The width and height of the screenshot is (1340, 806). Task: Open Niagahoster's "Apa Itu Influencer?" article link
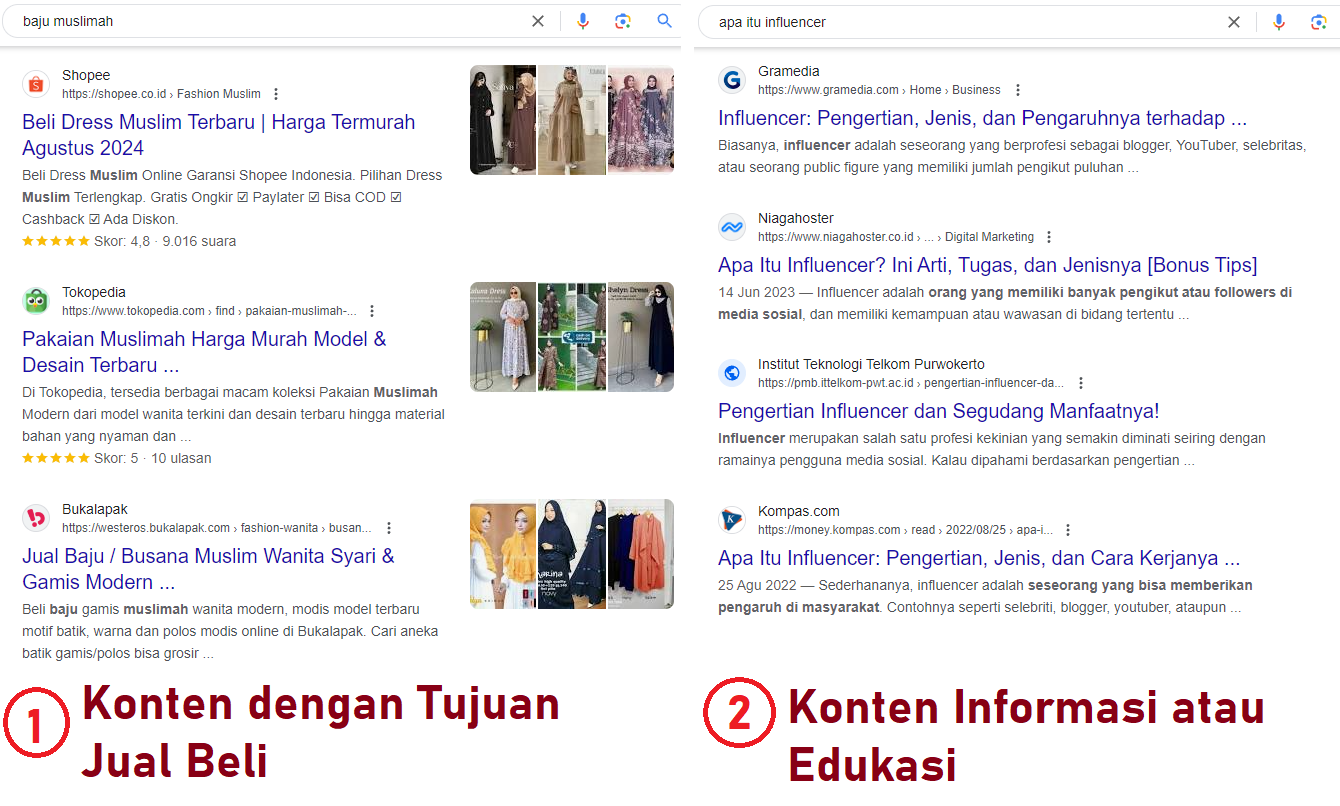[988, 265]
